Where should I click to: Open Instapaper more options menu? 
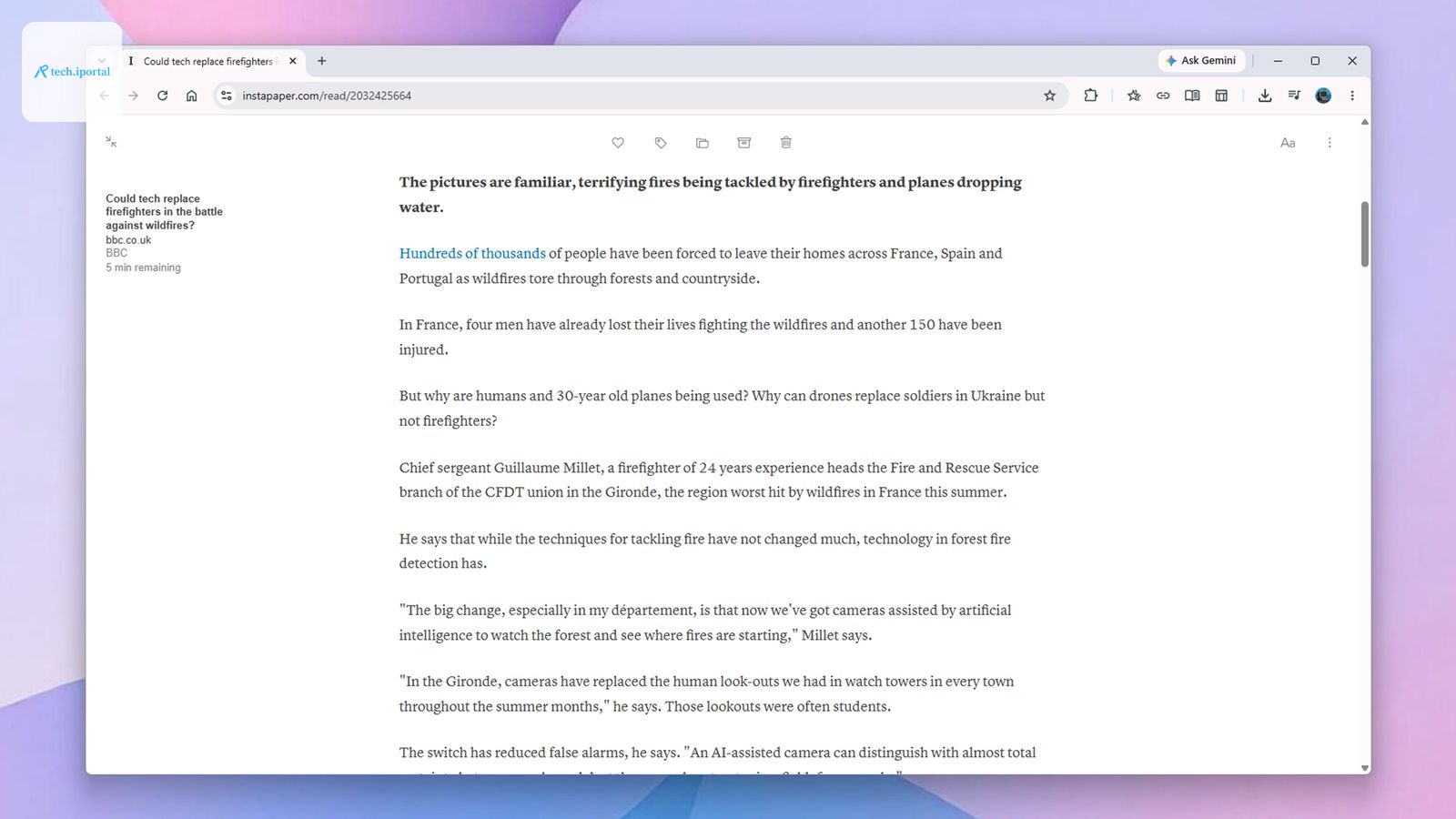(x=1330, y=143)
